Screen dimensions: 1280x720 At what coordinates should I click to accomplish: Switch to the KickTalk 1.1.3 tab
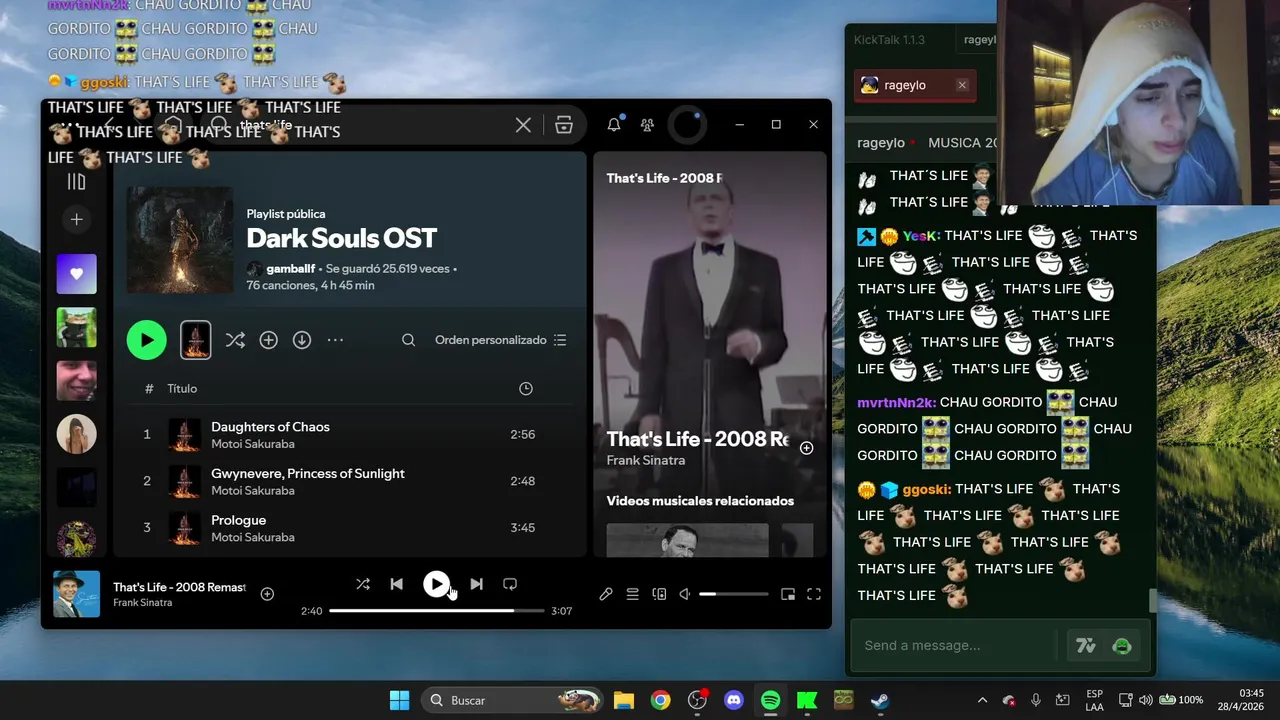point(889,40)
